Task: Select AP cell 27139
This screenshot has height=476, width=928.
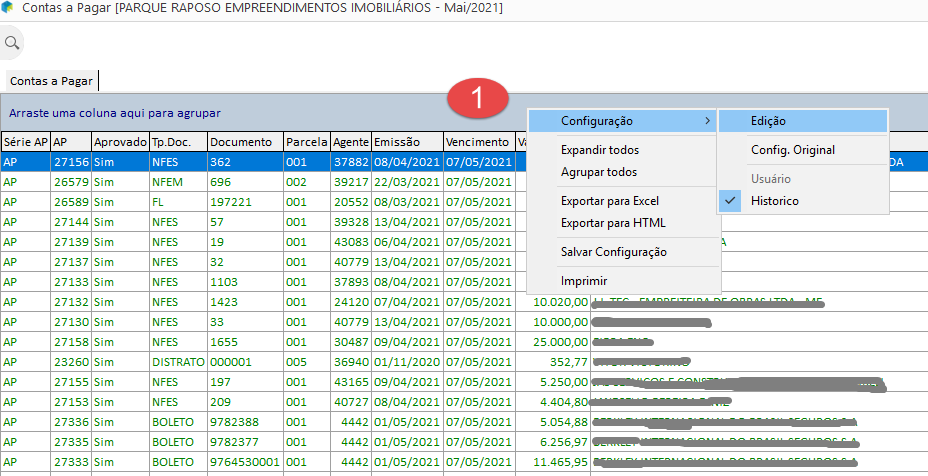Action: (71, 242)
